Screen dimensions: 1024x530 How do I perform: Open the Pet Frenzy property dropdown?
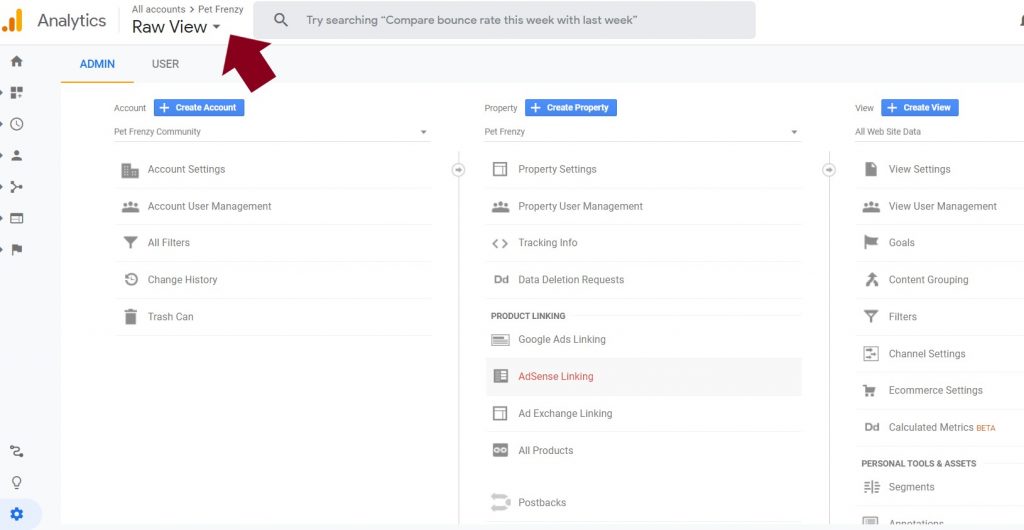tap(643, 132)
